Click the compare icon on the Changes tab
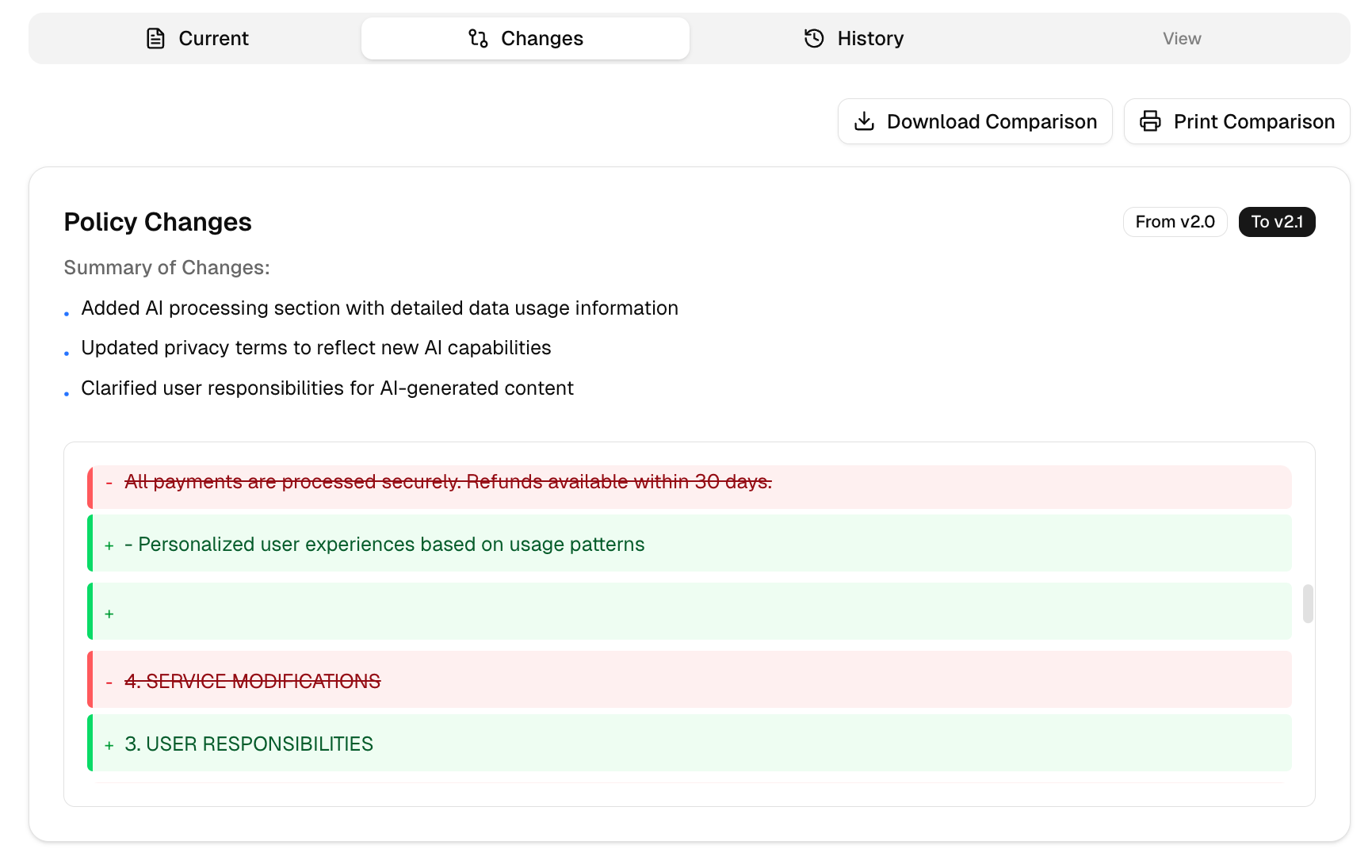 (x=478, y=38)
